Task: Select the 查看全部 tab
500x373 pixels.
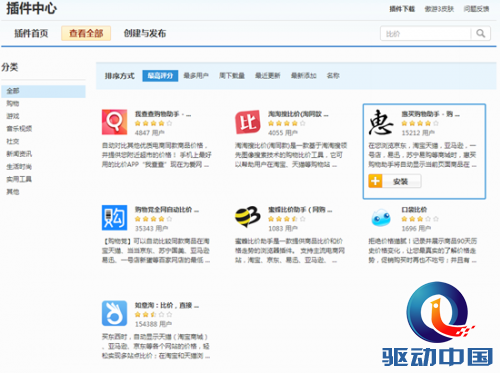Action: pyautogui.click(x=86, y=33)
